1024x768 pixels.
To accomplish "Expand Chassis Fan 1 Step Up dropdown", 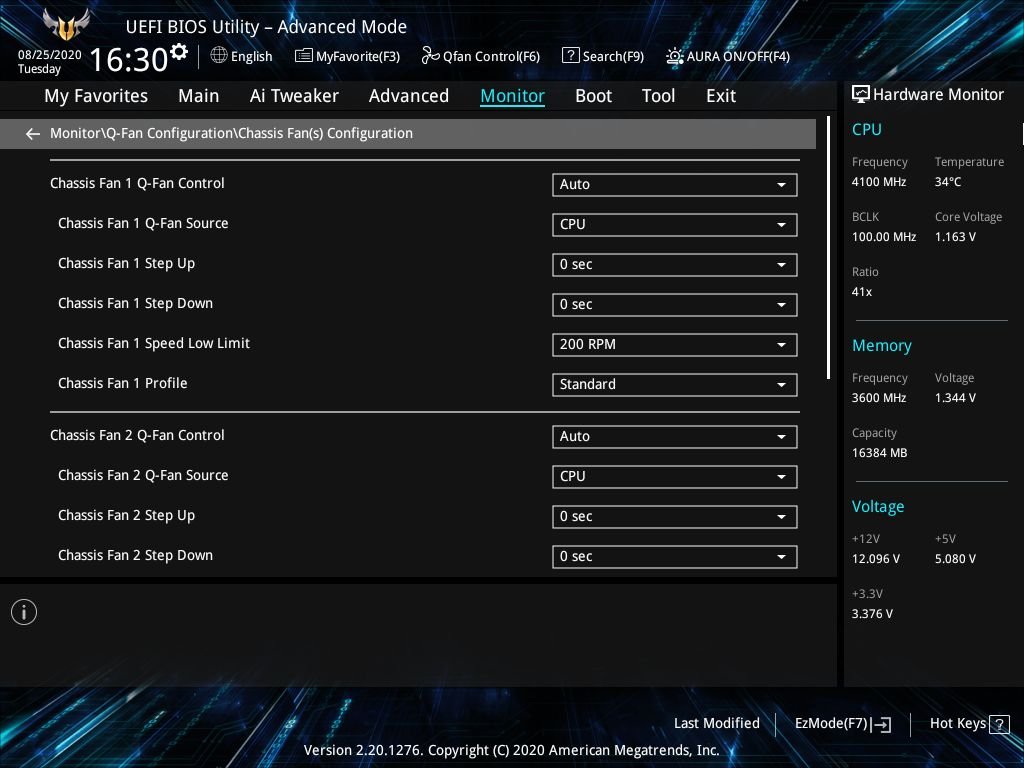I will [674, 264].
